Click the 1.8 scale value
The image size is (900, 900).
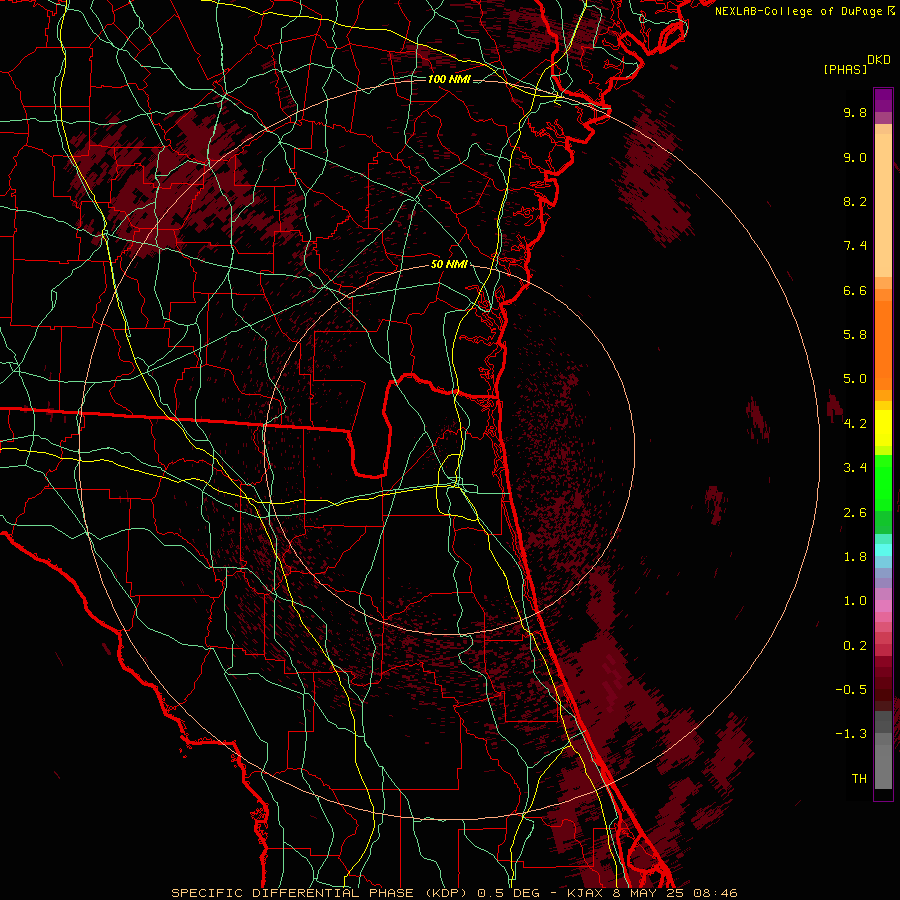[855, 557]
